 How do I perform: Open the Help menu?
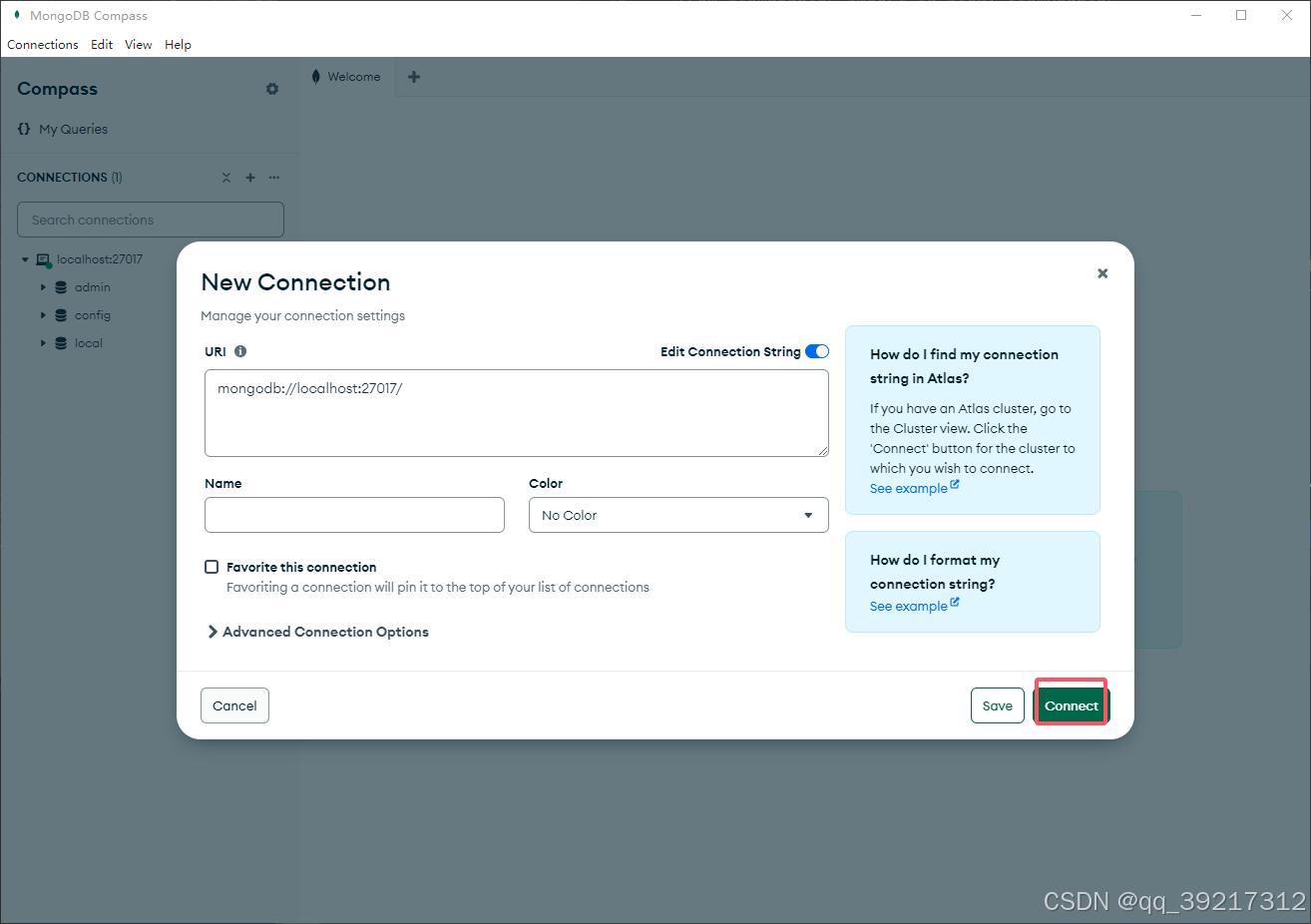[x=178, y=45]
